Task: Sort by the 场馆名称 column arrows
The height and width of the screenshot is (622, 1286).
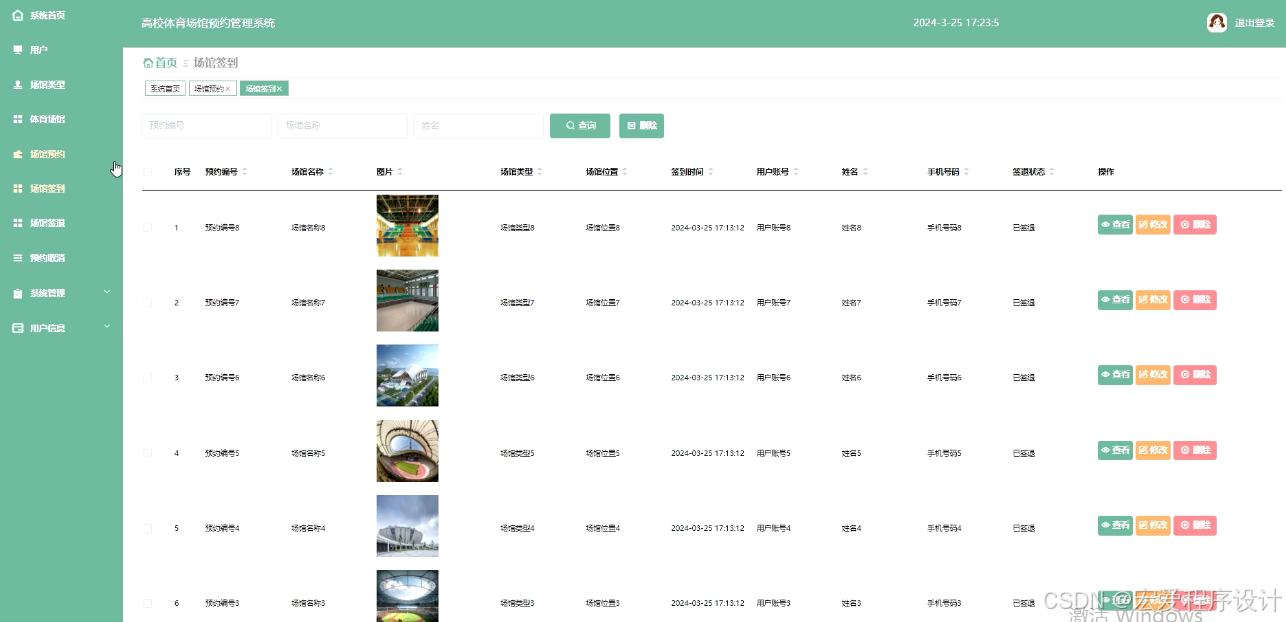Action: (x=331, y=172)
